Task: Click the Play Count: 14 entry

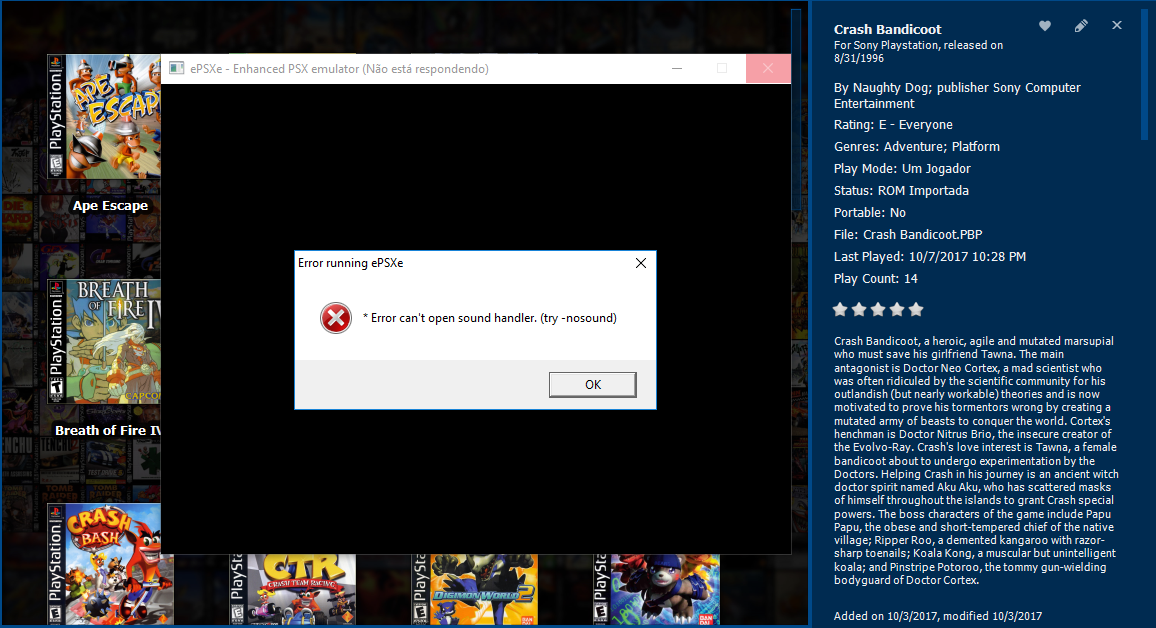Action: [x=875, y=279]
